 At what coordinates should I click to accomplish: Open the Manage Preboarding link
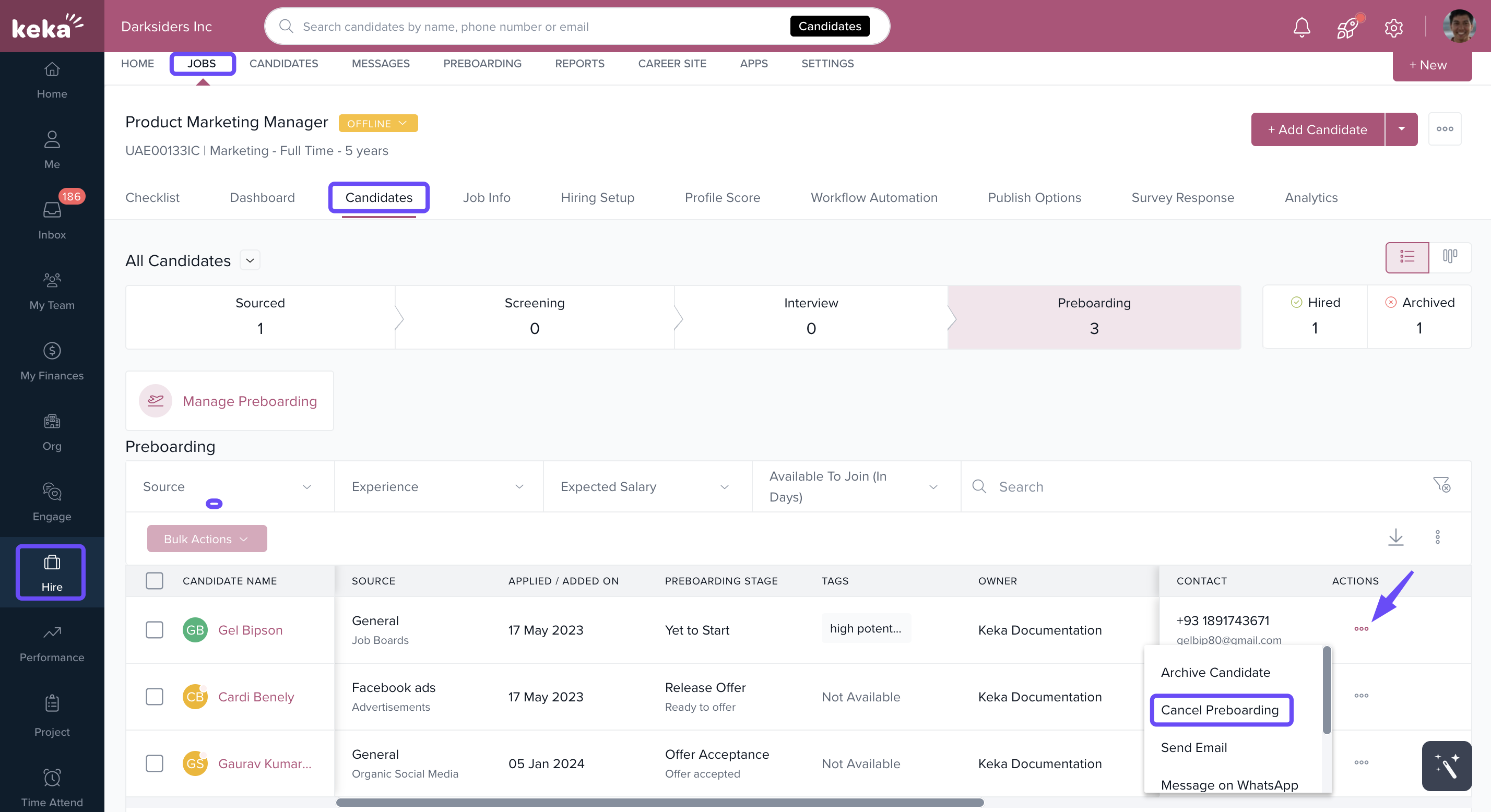[250, 401]
